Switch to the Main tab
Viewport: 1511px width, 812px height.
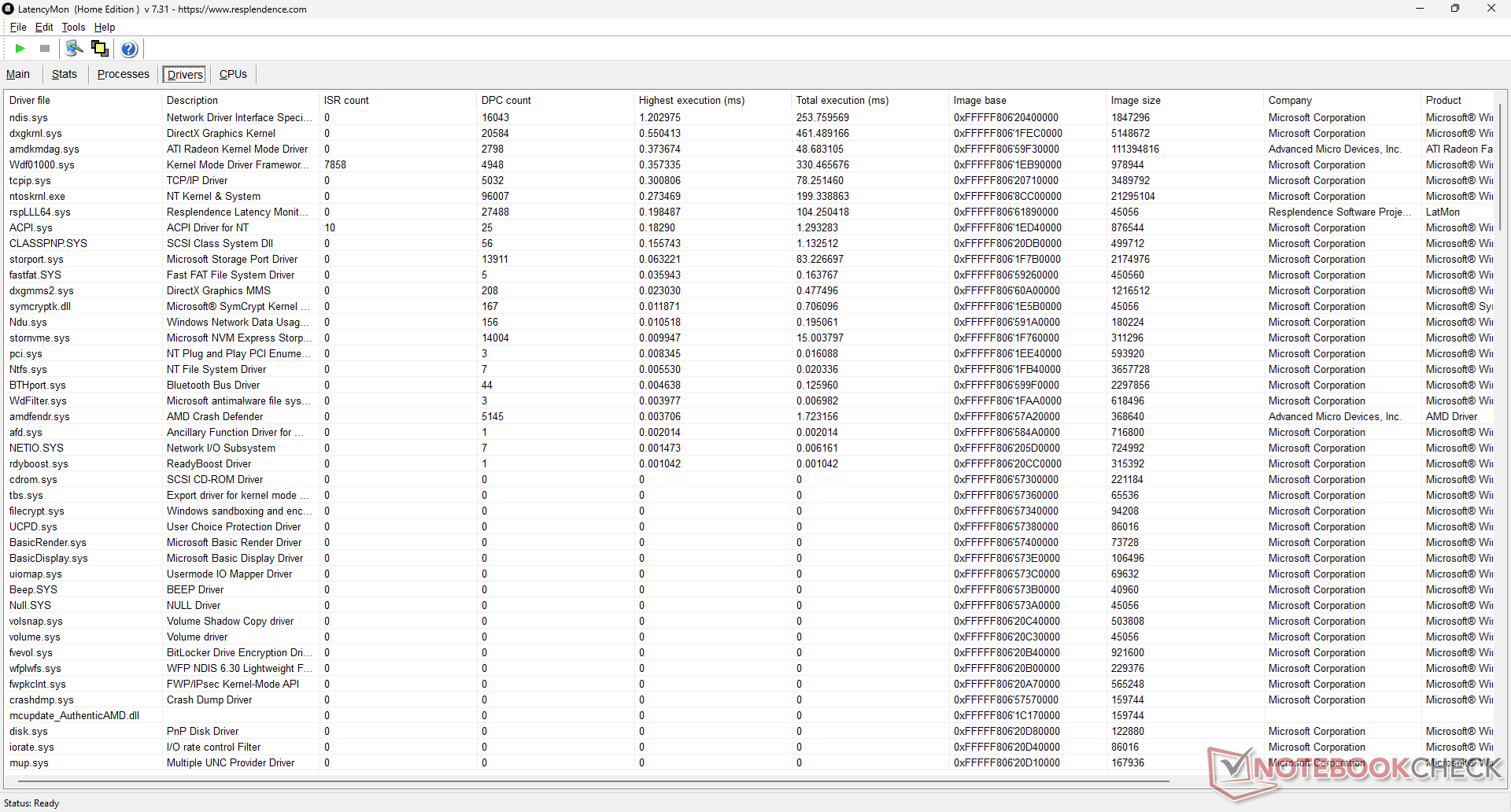pyautogui.click(x=18, y=74)
